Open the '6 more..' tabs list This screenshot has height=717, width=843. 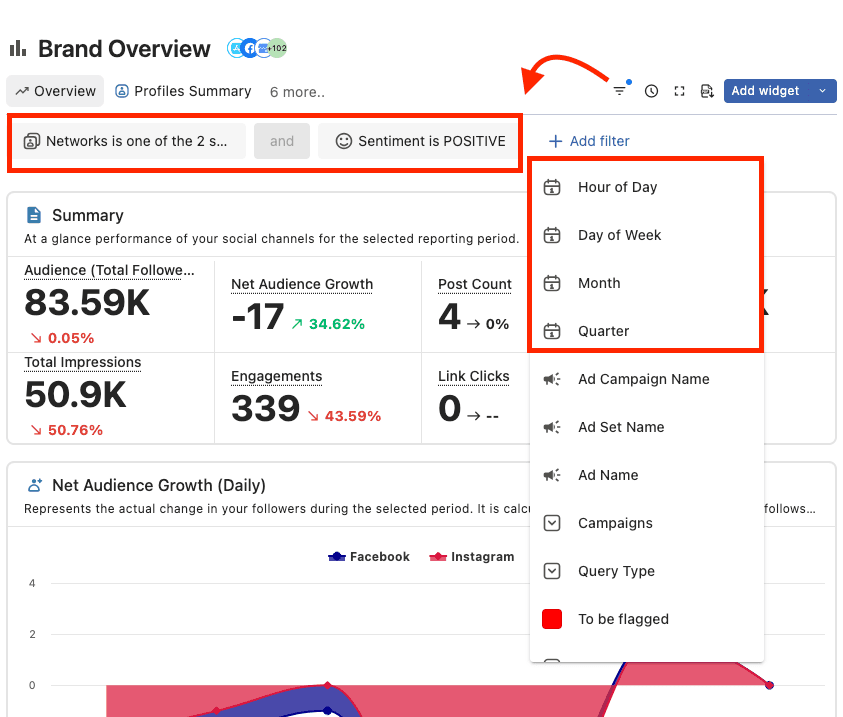pos(297,92)
